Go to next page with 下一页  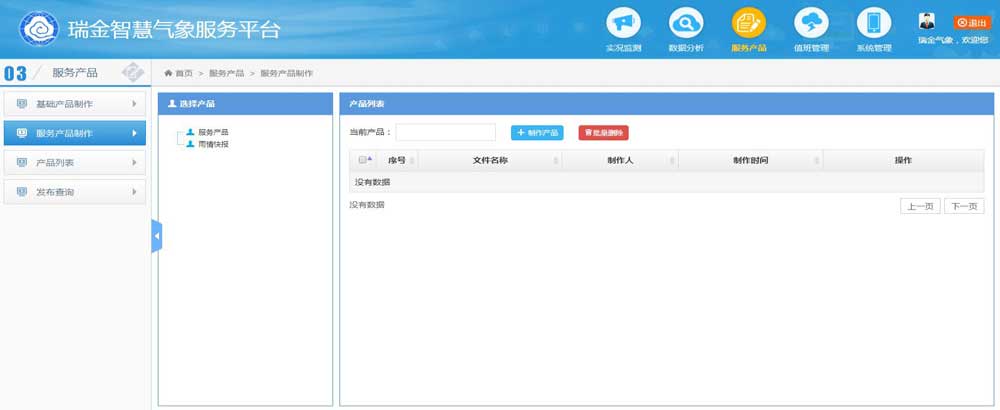point(963,206)
